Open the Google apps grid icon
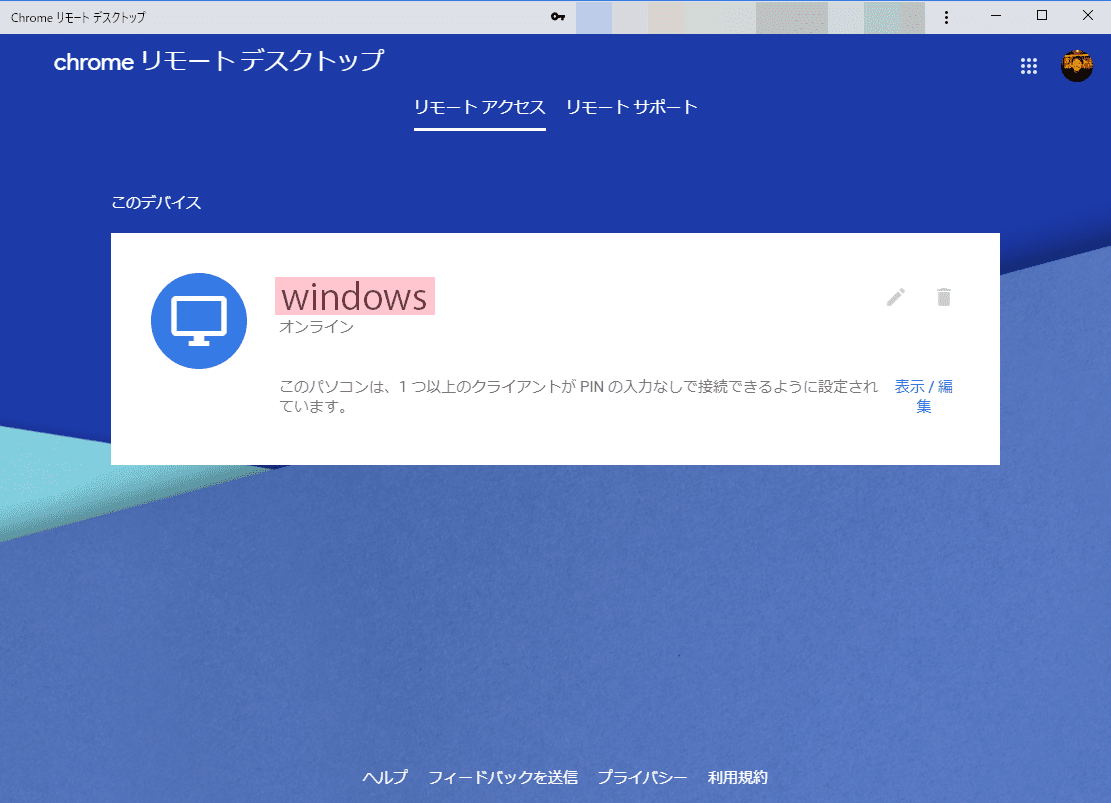Image resolution: width=1111 pixels, height=803 pixels. 1028,66
